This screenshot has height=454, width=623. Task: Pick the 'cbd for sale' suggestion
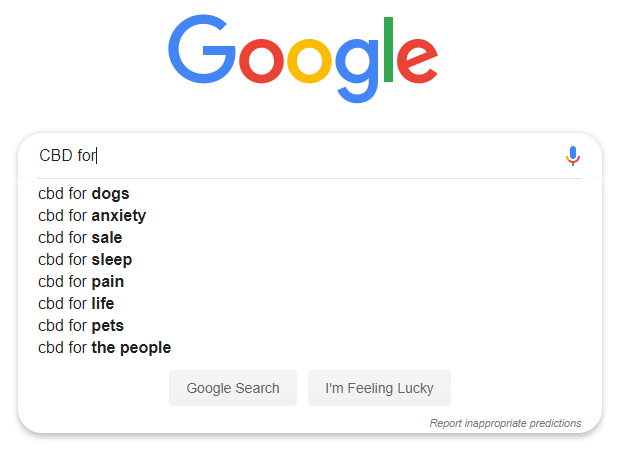80,238
